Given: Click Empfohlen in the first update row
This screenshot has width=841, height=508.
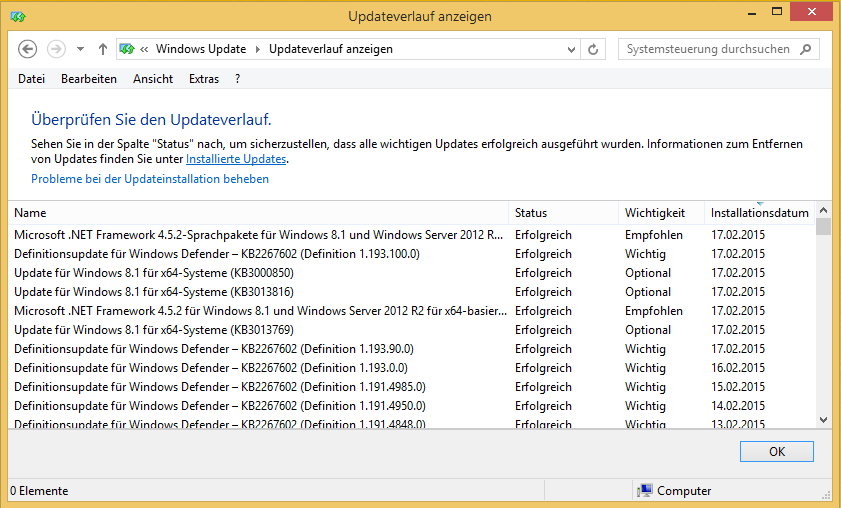Looking at the screenshot, I should 654,235.
